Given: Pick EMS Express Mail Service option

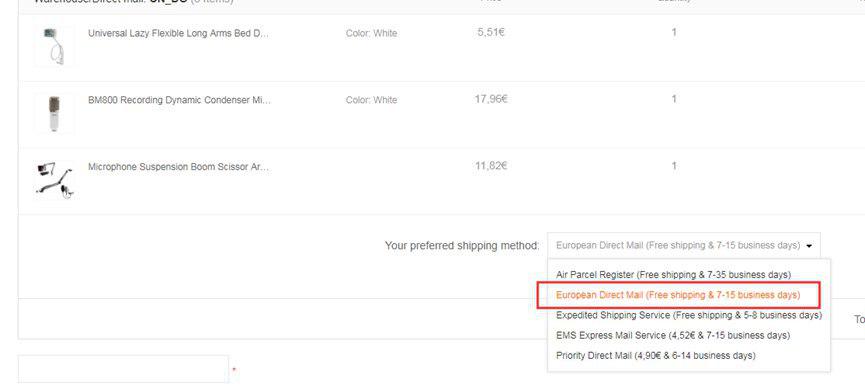Looking at the screenshot, I should [x=673, y=335].
